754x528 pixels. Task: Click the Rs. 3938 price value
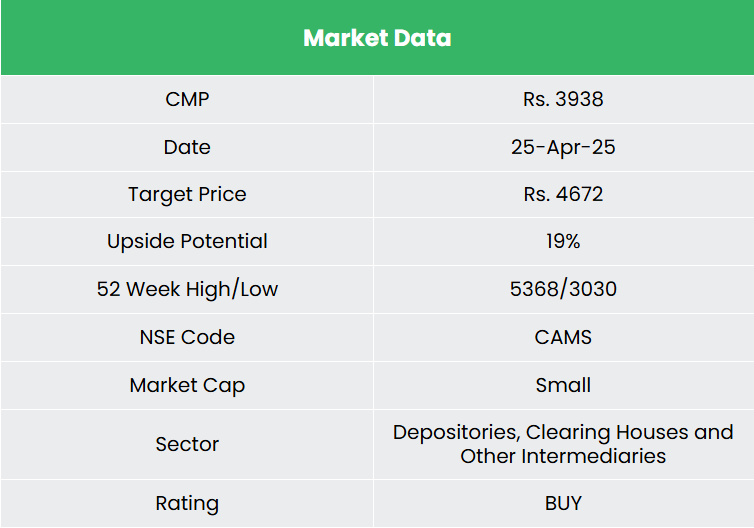point(563,99)
